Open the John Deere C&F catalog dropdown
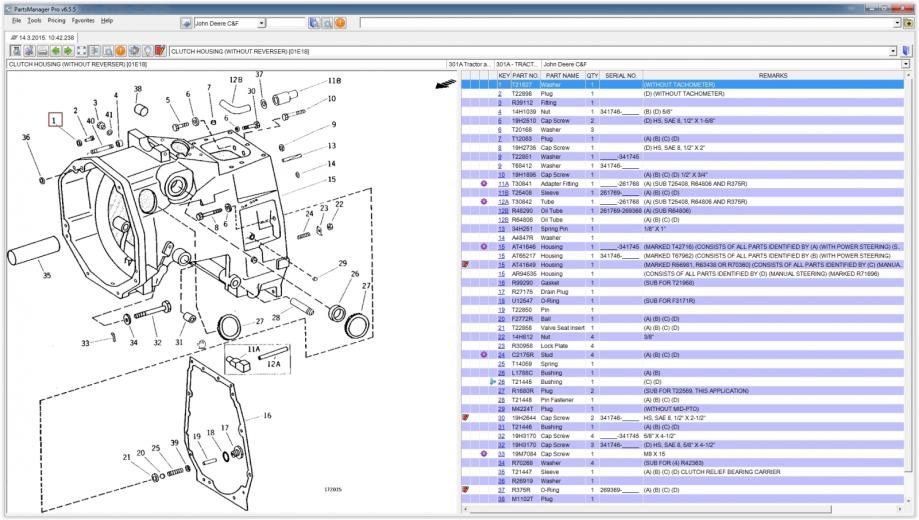919x520 pixels. coord(261,22)
